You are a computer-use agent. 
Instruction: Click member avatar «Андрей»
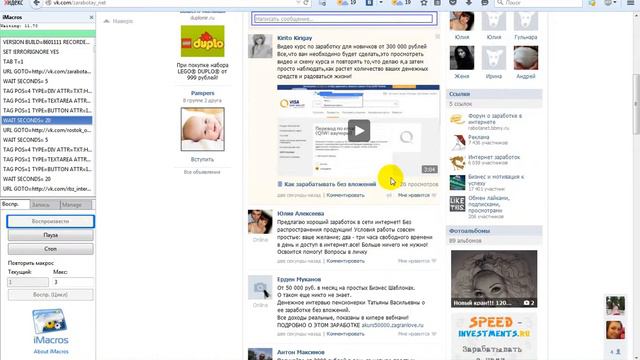(525, 58)
